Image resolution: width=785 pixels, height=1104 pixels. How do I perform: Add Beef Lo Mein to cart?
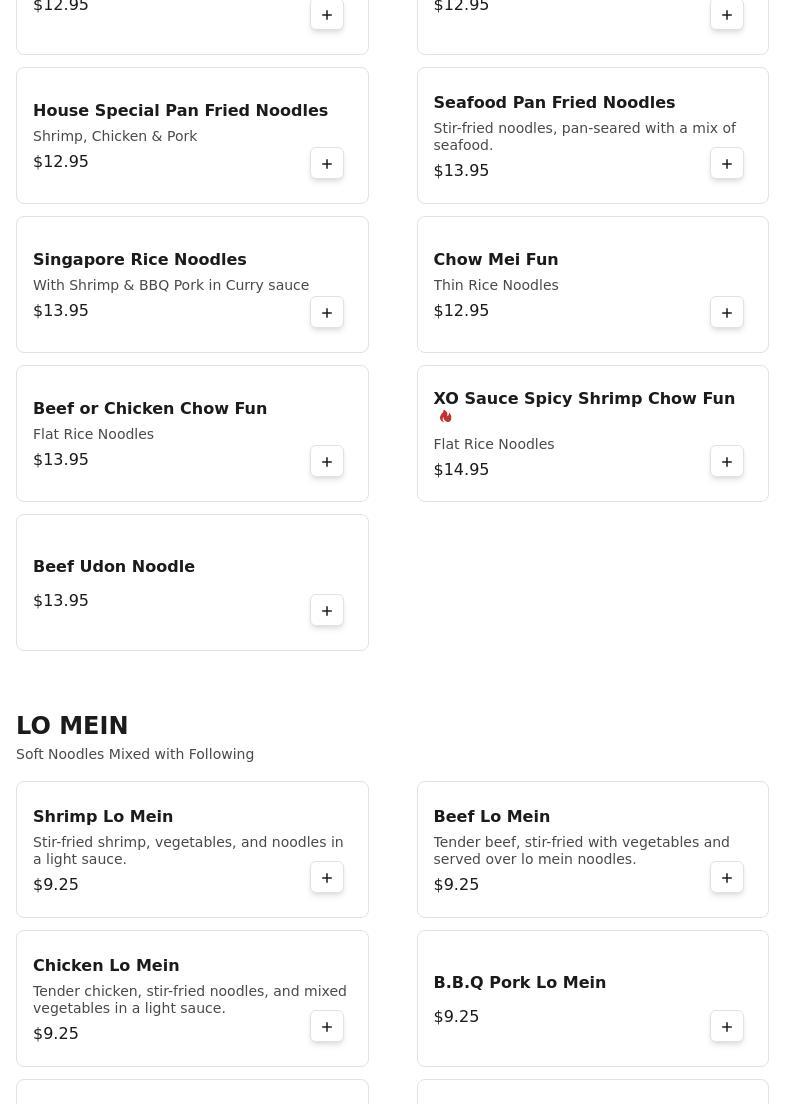pos(727,877)
